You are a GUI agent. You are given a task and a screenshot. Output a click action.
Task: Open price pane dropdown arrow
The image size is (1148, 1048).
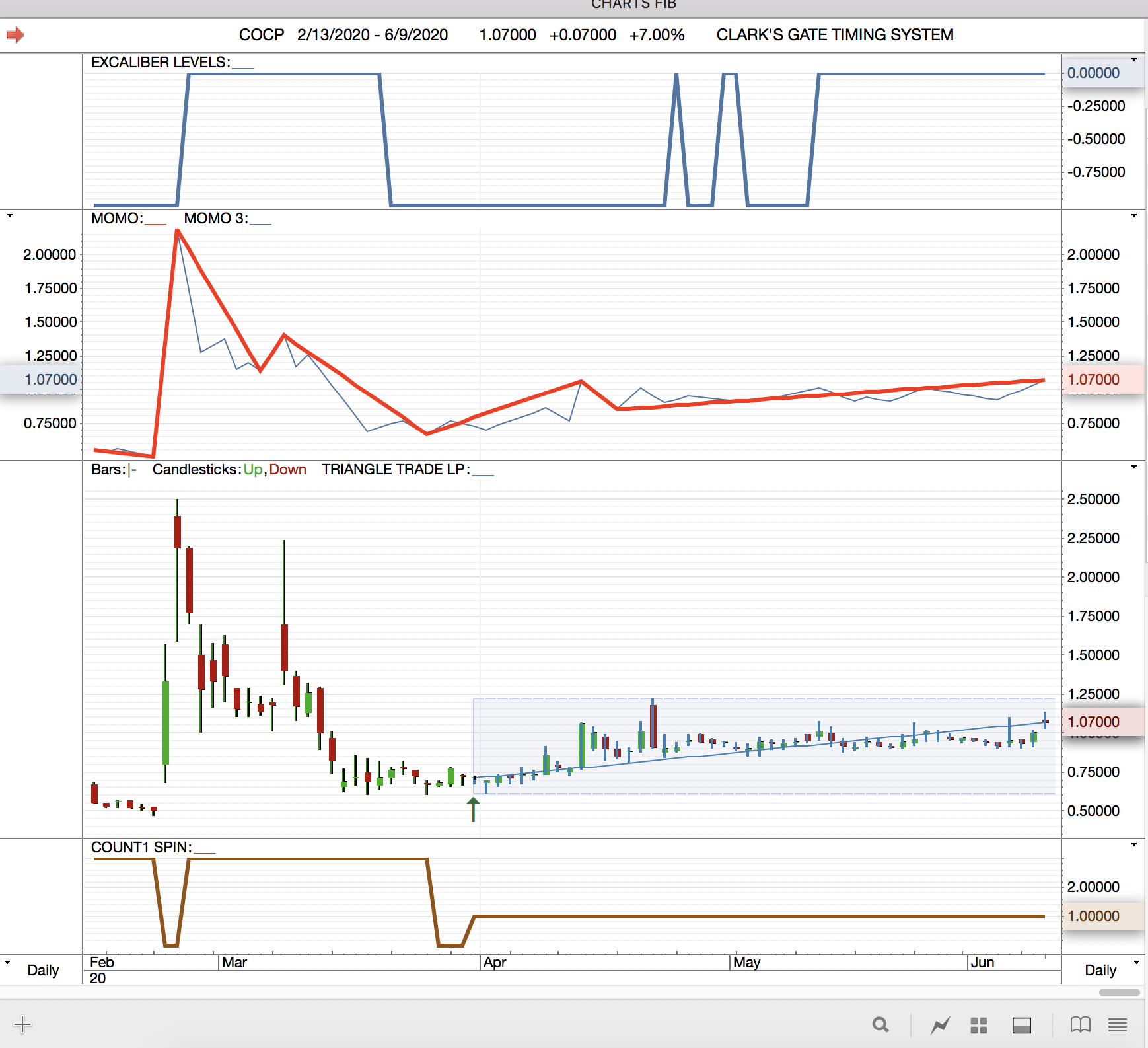tap(1134, 467)
